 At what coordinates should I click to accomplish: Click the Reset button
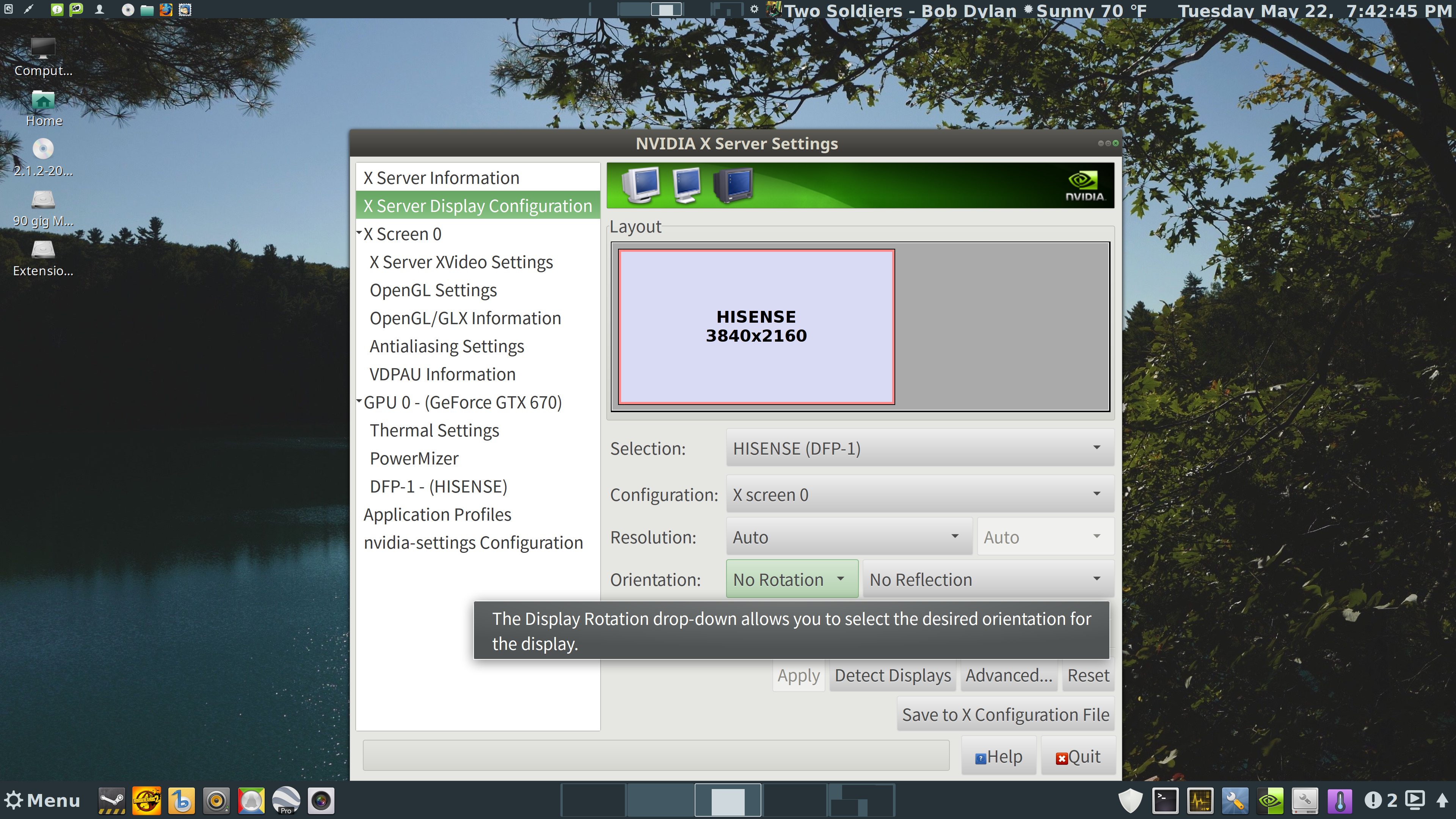click(1088, 675)
